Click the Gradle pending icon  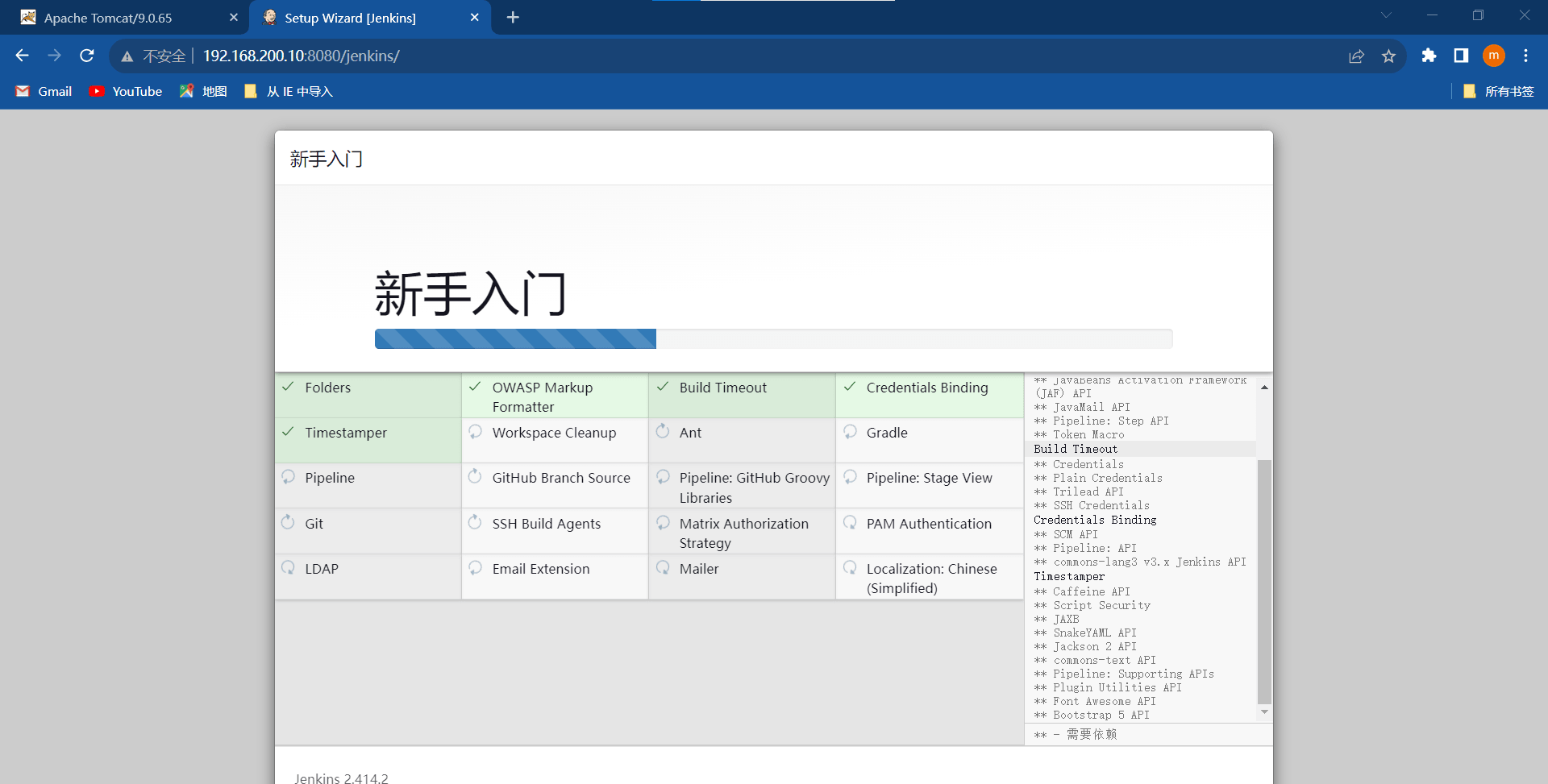click(x=850, y=432)
